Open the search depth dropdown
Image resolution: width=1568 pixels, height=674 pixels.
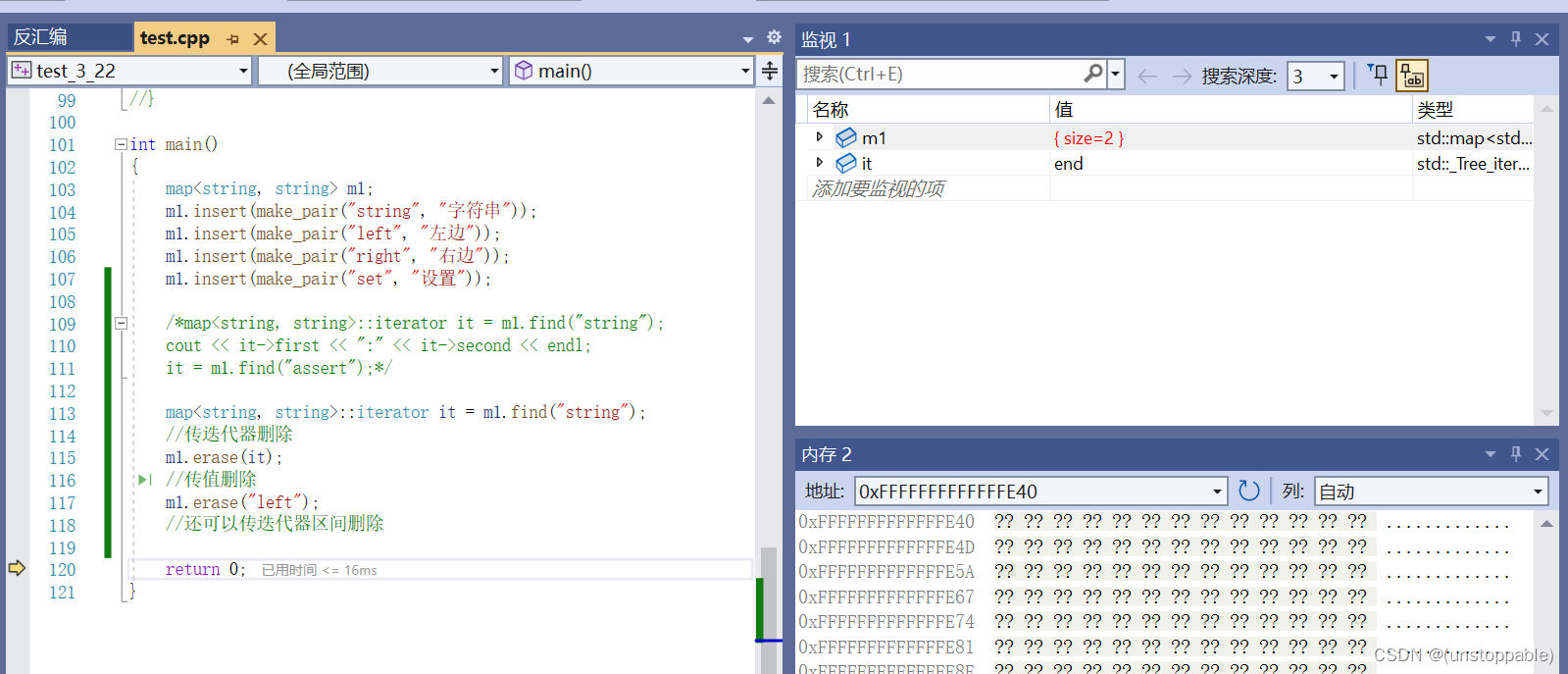click(1315, 76)
